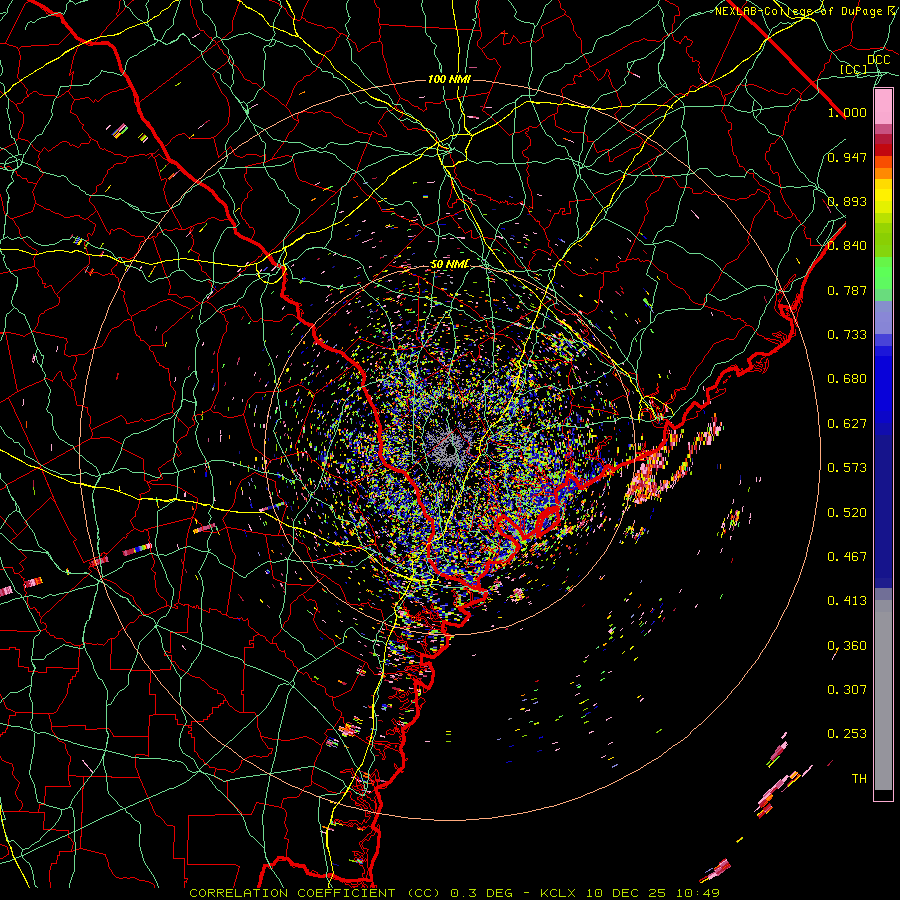Click the 1.000 color scale value
Screen dimensions: 900x900
(x=847, y=112)
